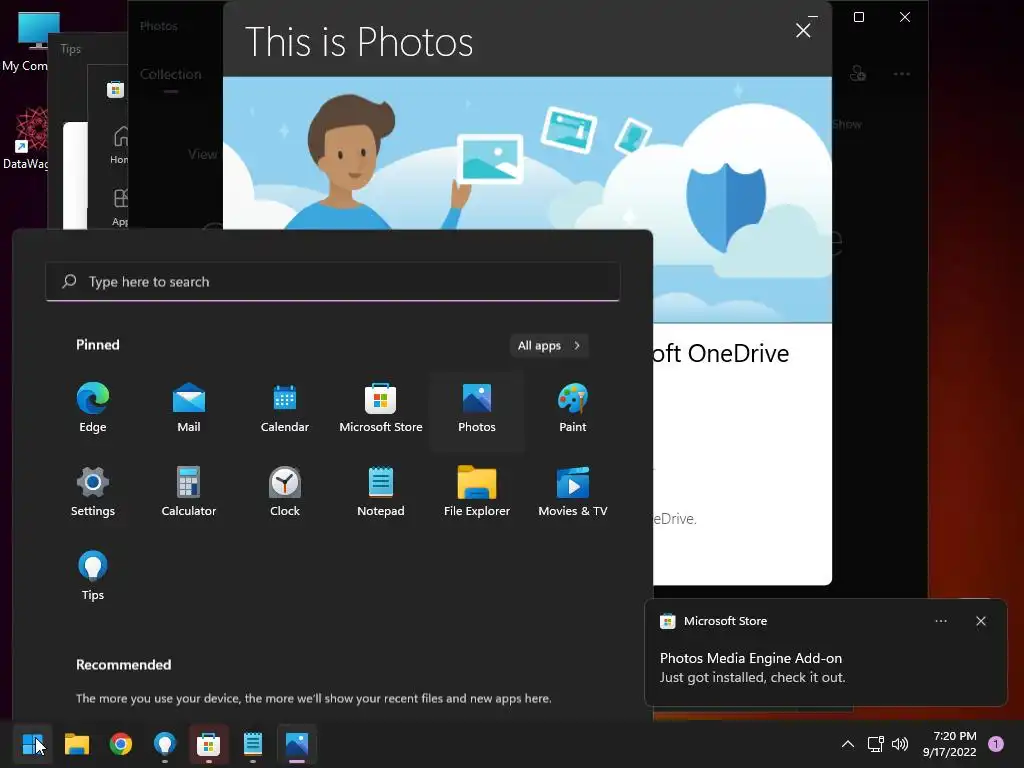The width and height of the screenshot is (1024, 768).
Task: Click the Type here to search box
Action: pos(332,281)
